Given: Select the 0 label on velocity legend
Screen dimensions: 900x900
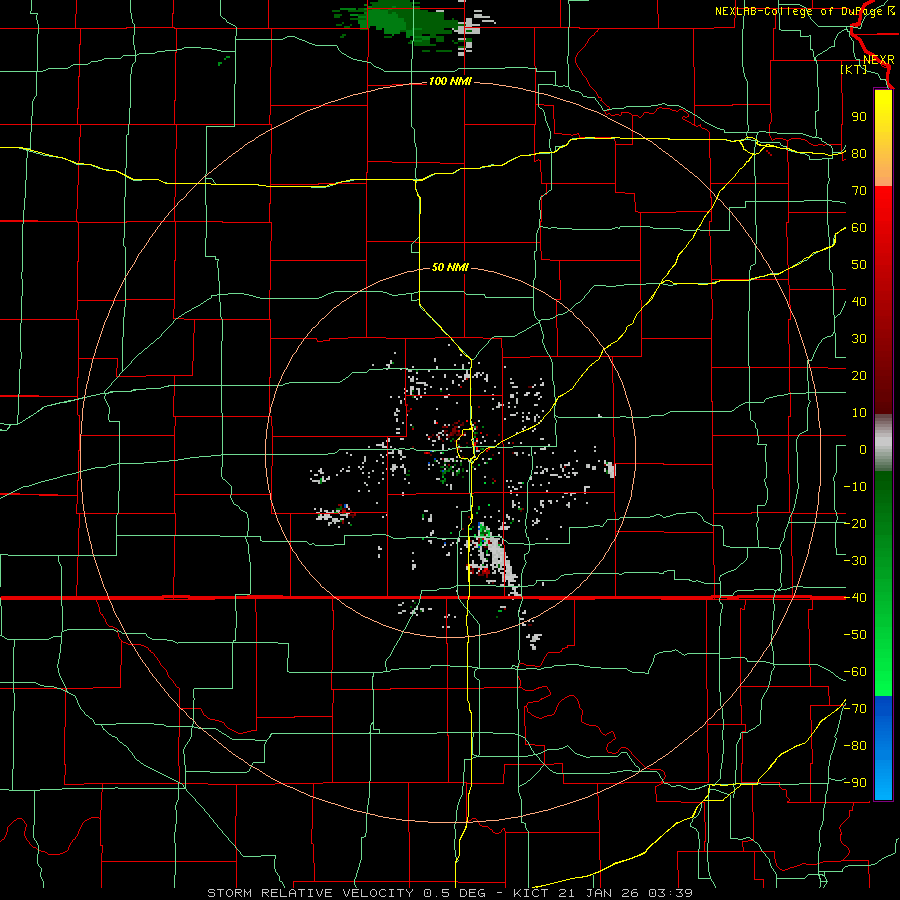Looking at the screenshot, I should point(863,450).
